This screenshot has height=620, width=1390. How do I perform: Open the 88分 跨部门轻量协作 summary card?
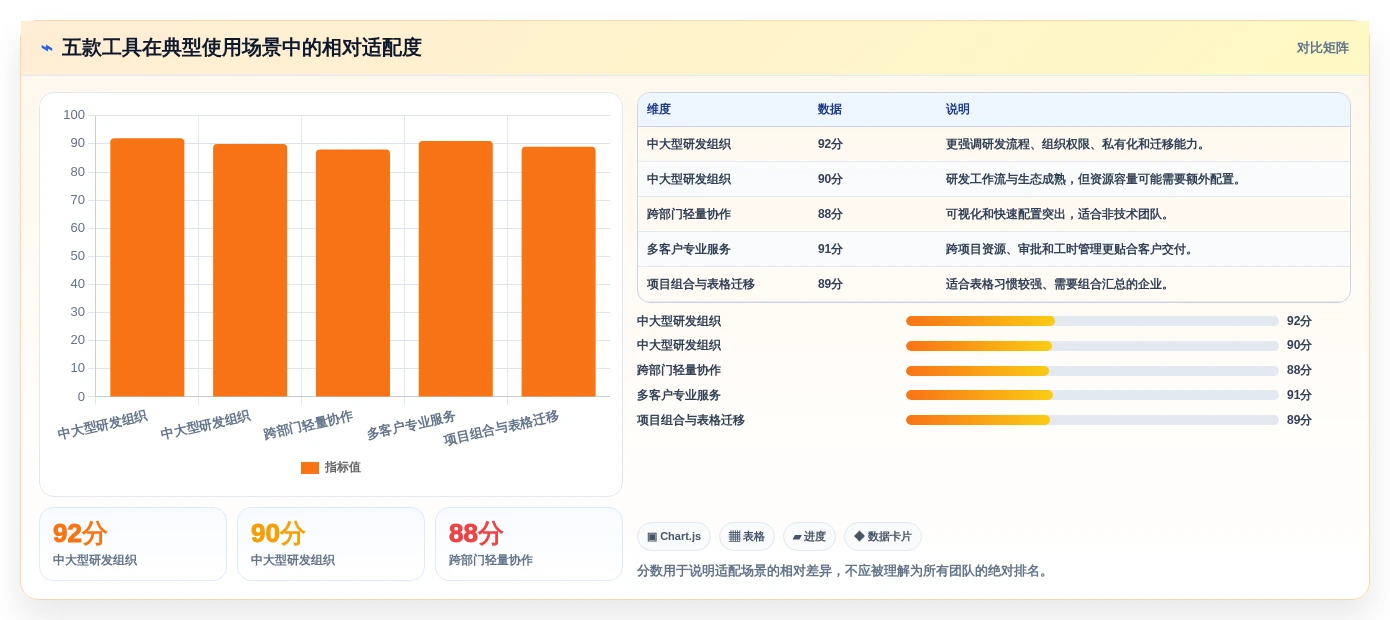point(529,544)
